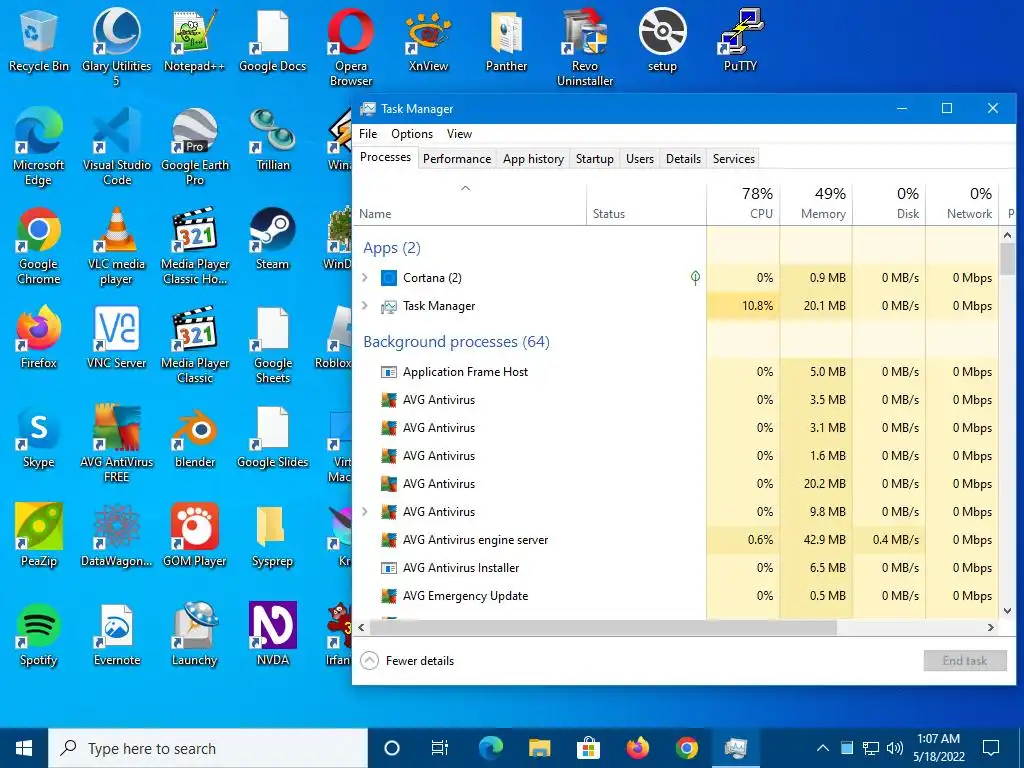Collapse view with Fewer details
Viewport: 1024px width, 768px height.
(408, 661)
